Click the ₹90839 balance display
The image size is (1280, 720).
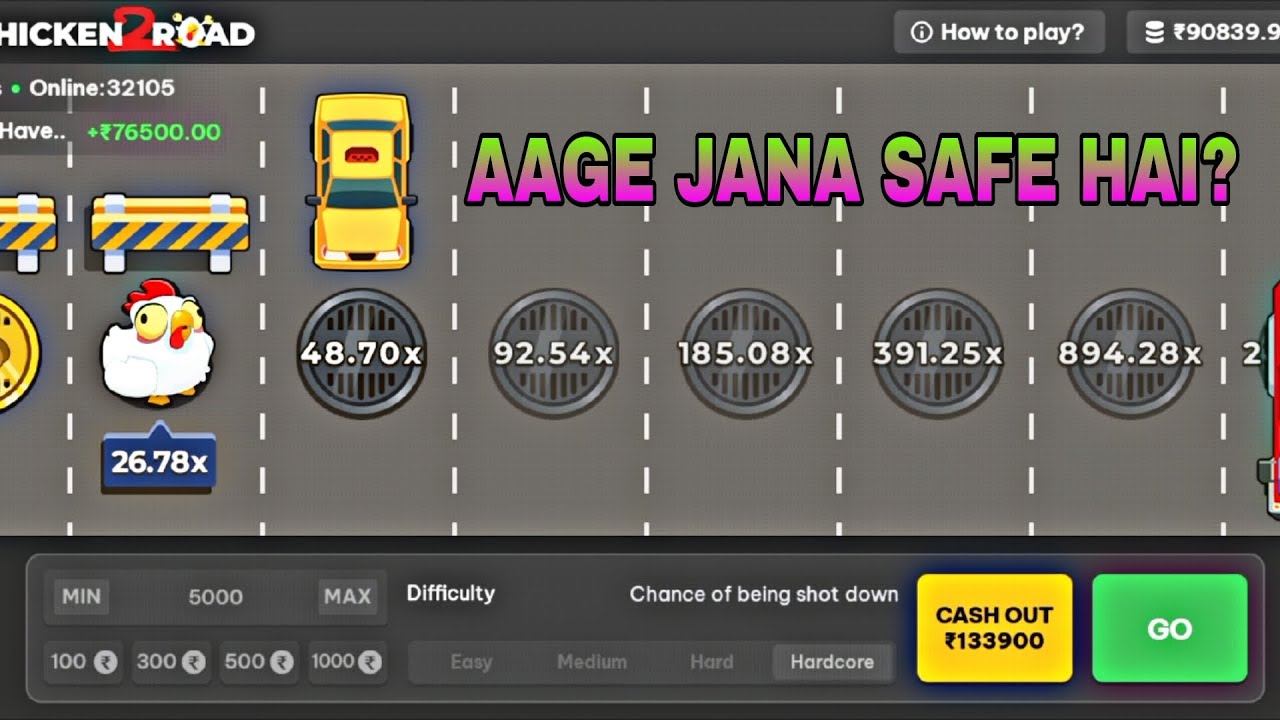(x=1203, y=32)
